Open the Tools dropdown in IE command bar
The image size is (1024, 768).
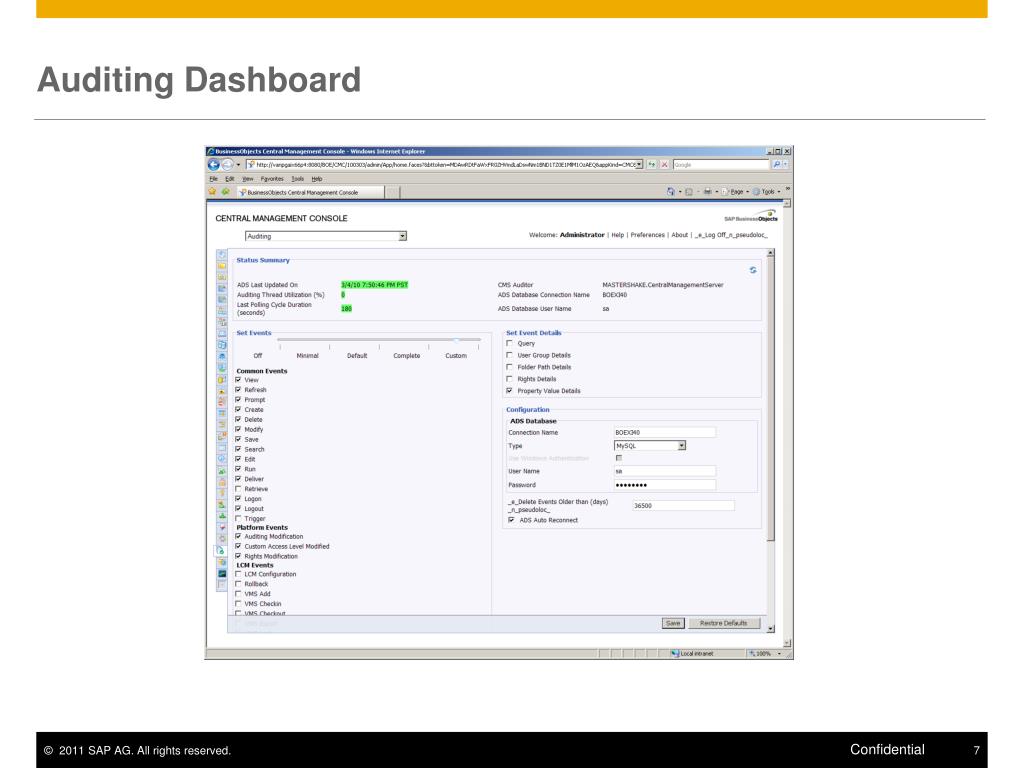pyautogui.click(x=767, y=192)
